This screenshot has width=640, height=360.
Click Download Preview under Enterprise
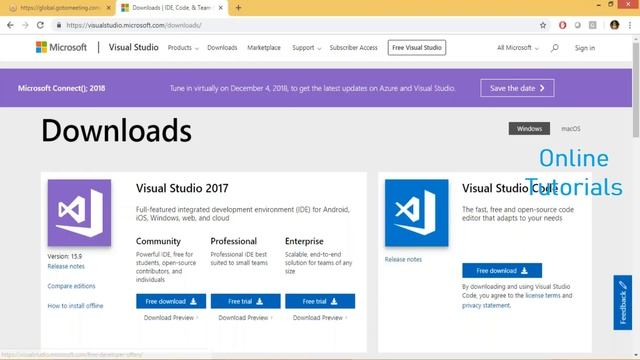click(x=320, y=318)
